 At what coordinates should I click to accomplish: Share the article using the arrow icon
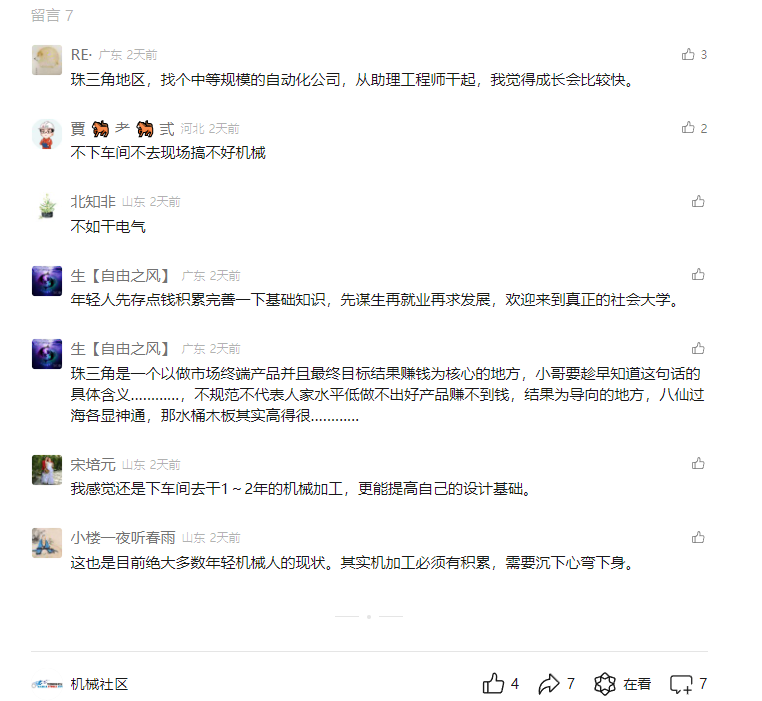pos(556,683)
